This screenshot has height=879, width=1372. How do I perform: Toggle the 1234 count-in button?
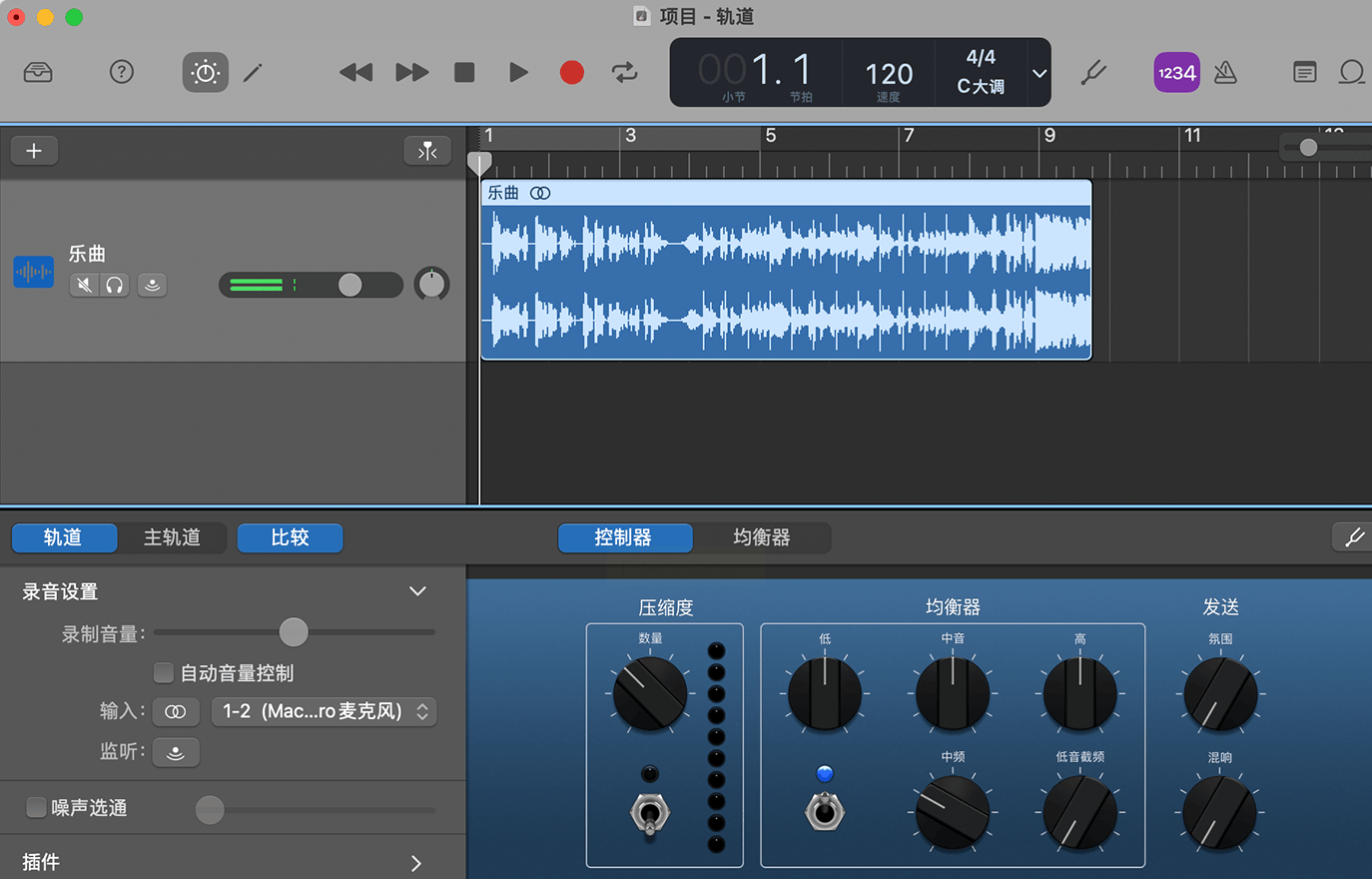click(x=1176, y=72)
